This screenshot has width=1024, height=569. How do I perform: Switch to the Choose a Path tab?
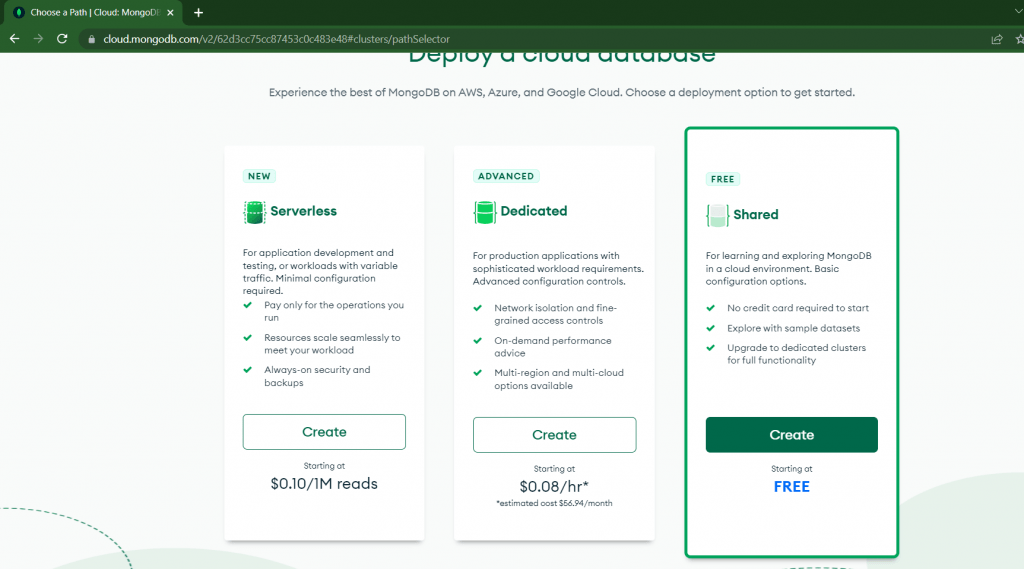94,12
